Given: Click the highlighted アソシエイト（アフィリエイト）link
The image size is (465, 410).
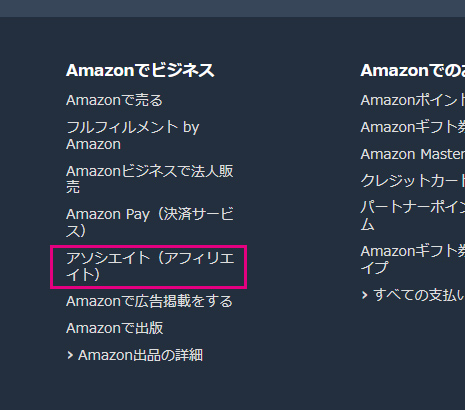Looking at the screenshot, I should (x=150, y=266).
